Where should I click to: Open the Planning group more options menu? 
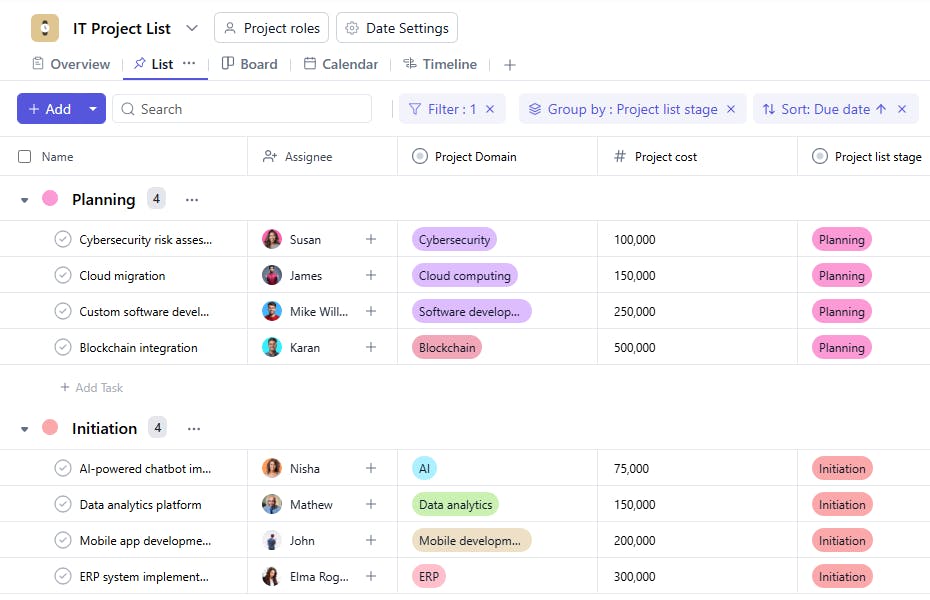coord(192,199)
